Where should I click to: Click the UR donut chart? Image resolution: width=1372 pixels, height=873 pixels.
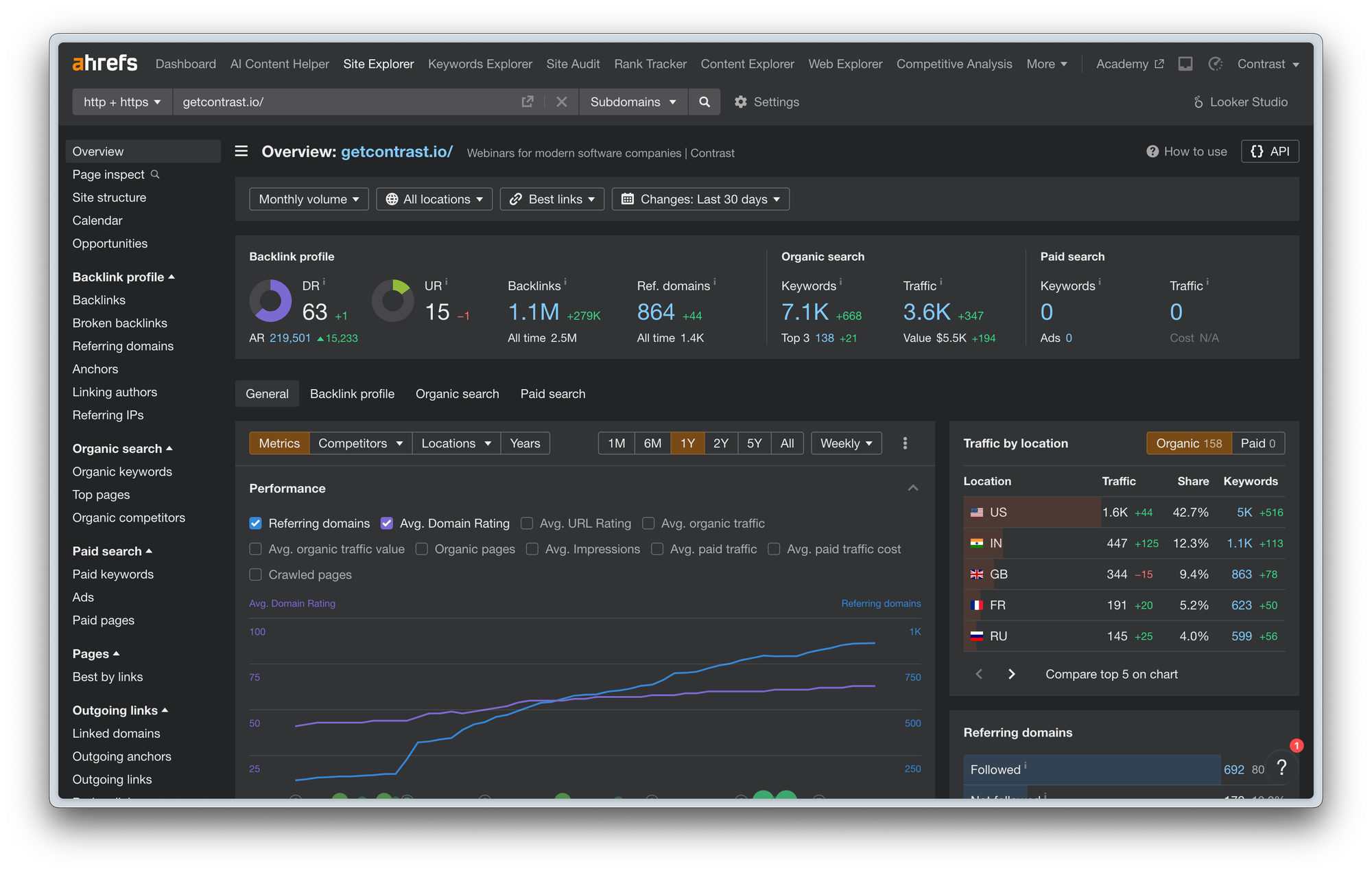coord(393,301)
